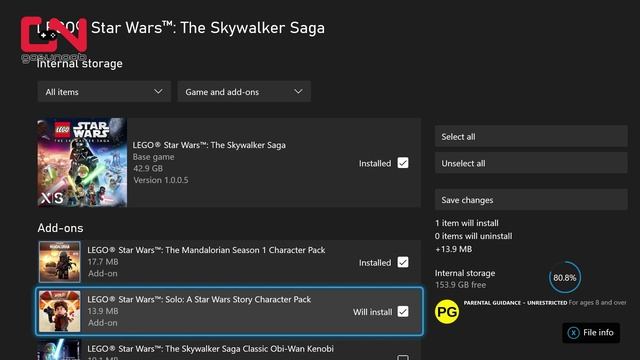Open the All items dropdown
This screenshot has height=360, width=640.
click(104, 92)
